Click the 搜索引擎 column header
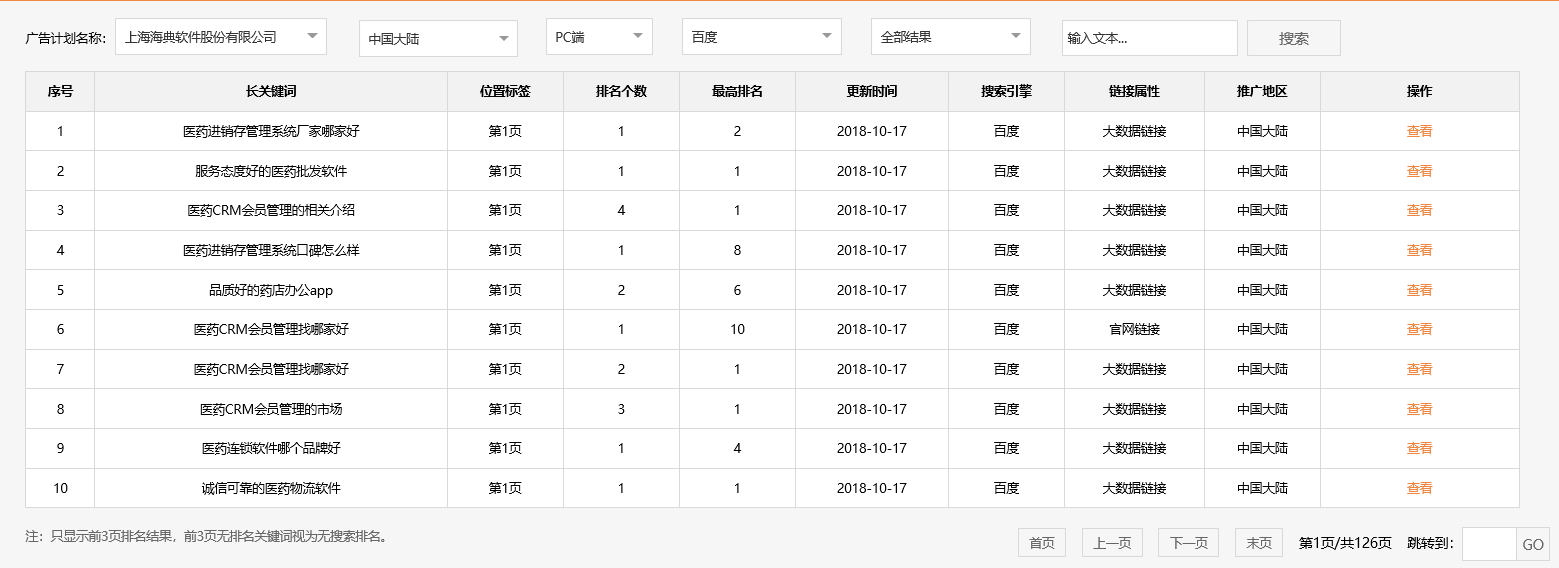The image size is (1559, 568). click(1006, 91)
